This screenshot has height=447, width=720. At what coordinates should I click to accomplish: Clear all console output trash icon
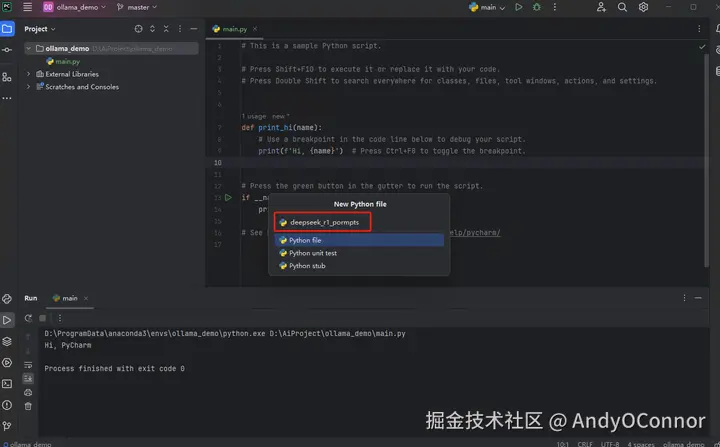[x=28, y=406]
